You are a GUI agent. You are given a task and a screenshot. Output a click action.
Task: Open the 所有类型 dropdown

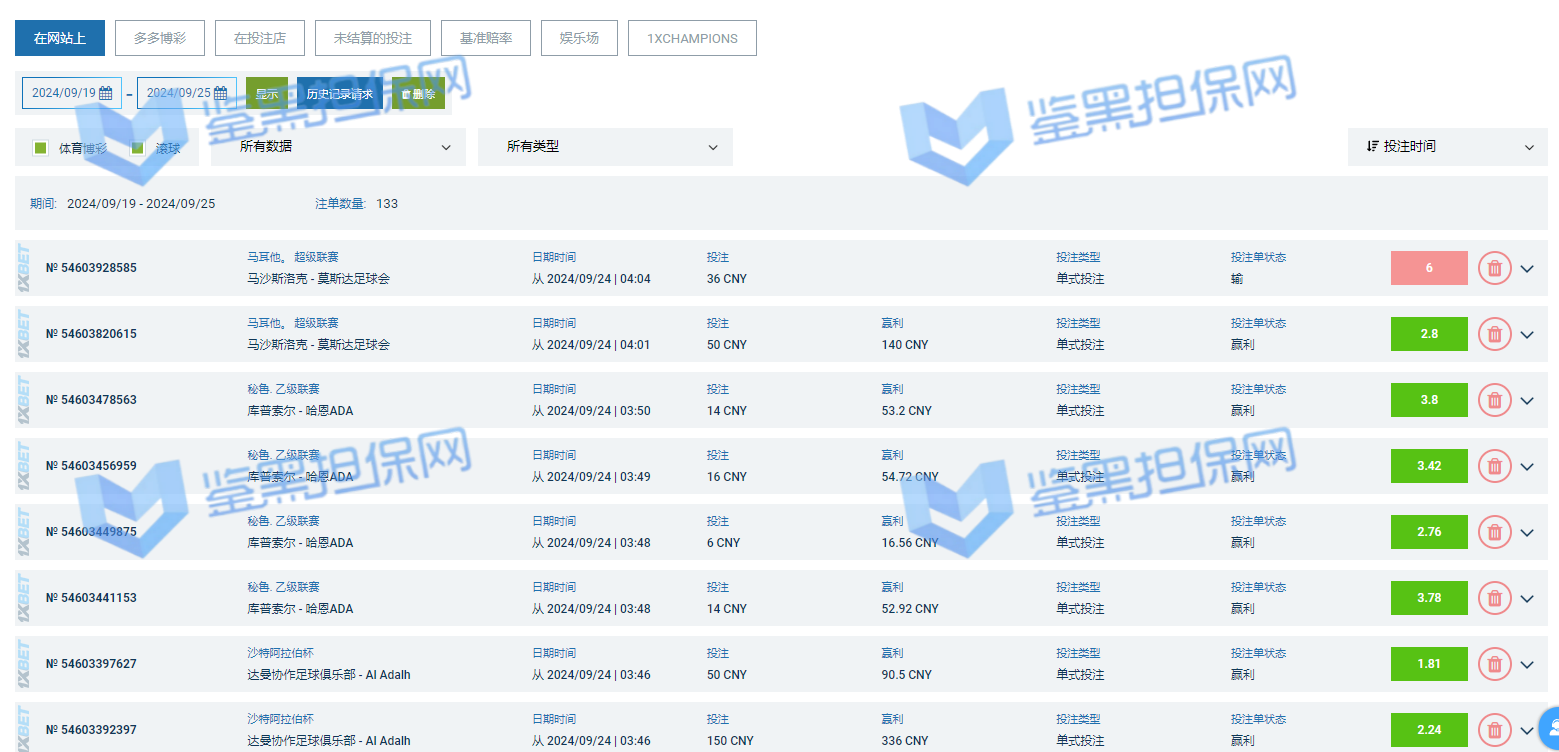pyautogui.click(x=605, y=147)
